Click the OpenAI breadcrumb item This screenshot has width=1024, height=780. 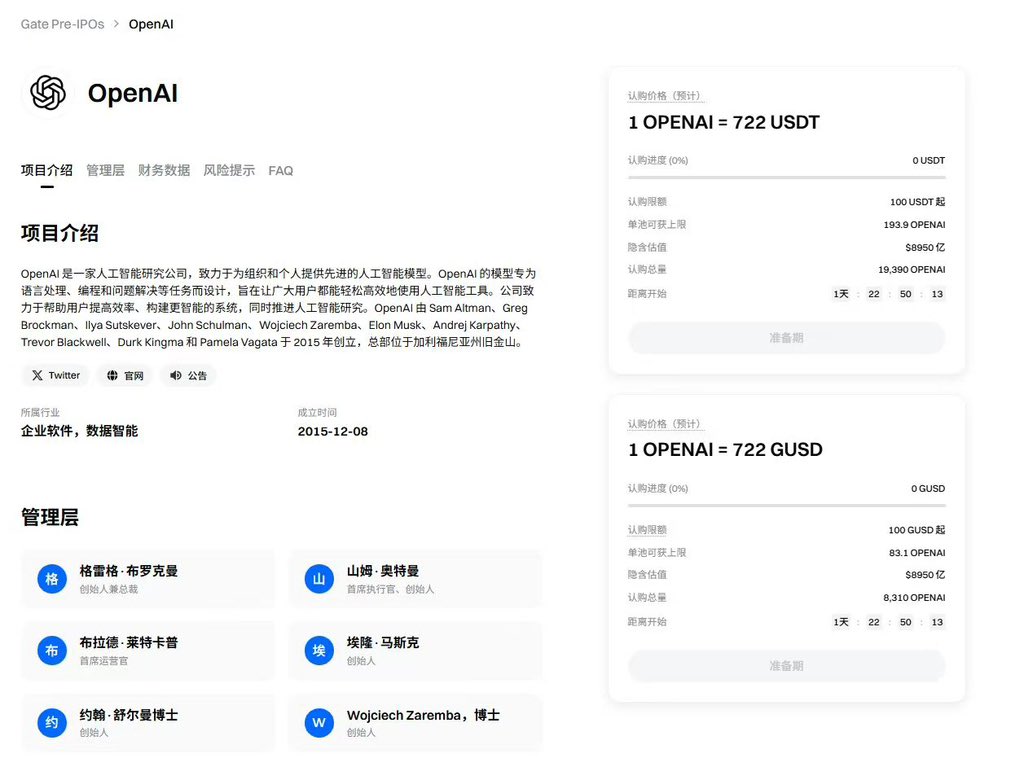coord(151,24)
